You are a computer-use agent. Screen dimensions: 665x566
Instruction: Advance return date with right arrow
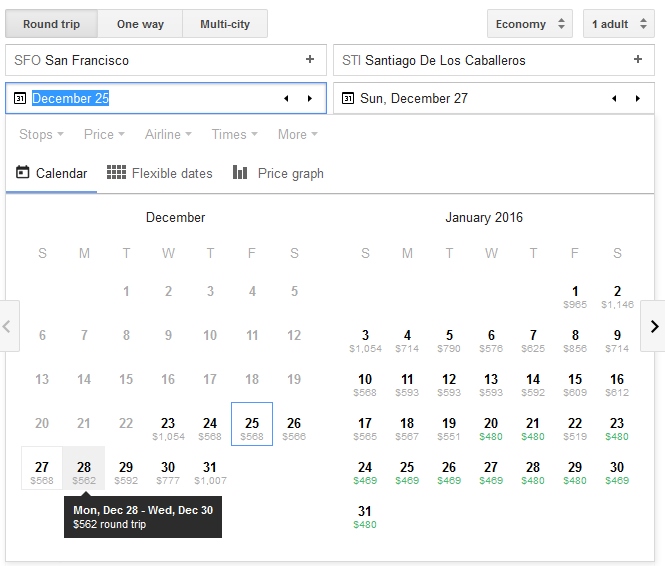point(638,98)
